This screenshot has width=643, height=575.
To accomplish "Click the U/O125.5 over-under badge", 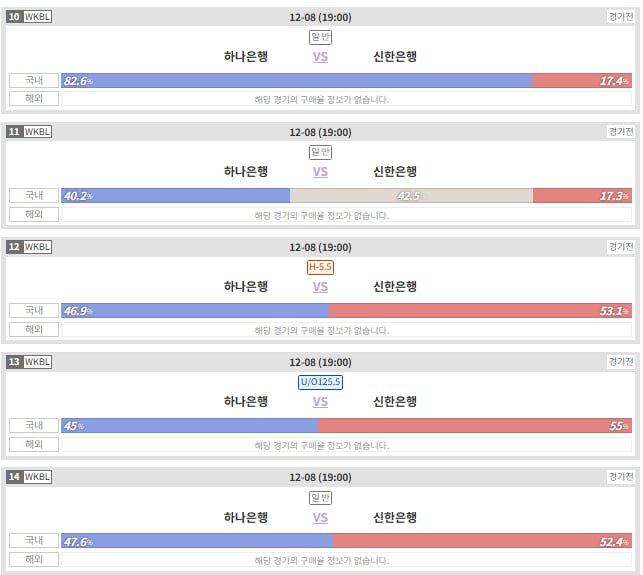I will pos(320,382).
